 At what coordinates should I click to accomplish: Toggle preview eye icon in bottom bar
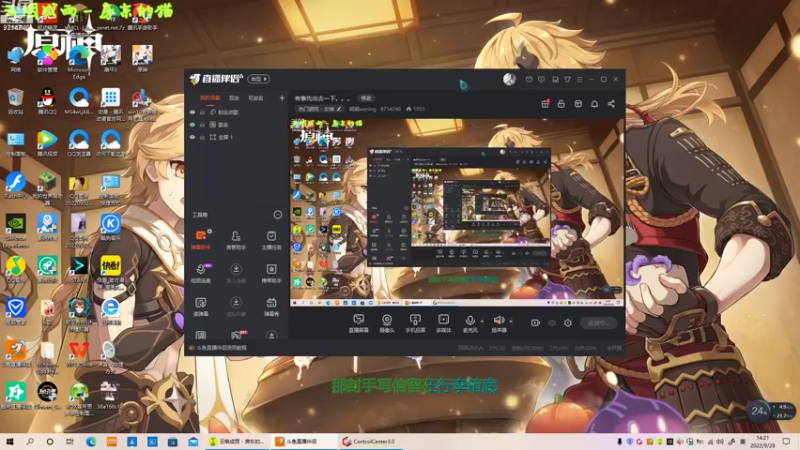552,323
